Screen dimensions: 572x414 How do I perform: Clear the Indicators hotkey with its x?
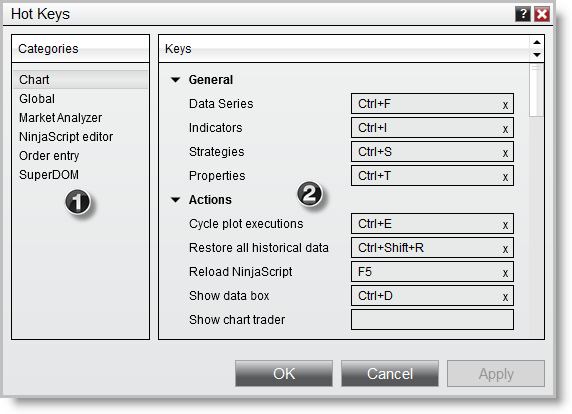click(505, 129)
